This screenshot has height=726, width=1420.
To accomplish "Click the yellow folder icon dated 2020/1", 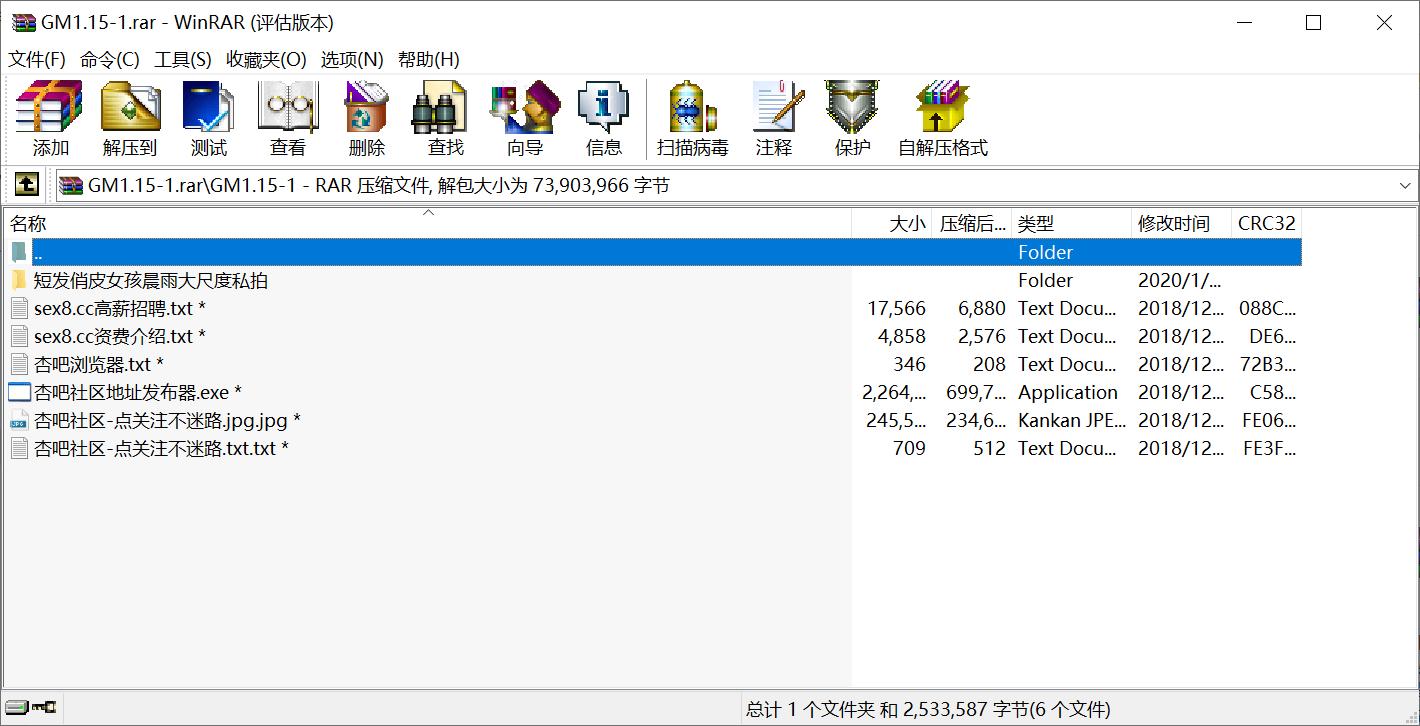I will (x=19, y=280).
